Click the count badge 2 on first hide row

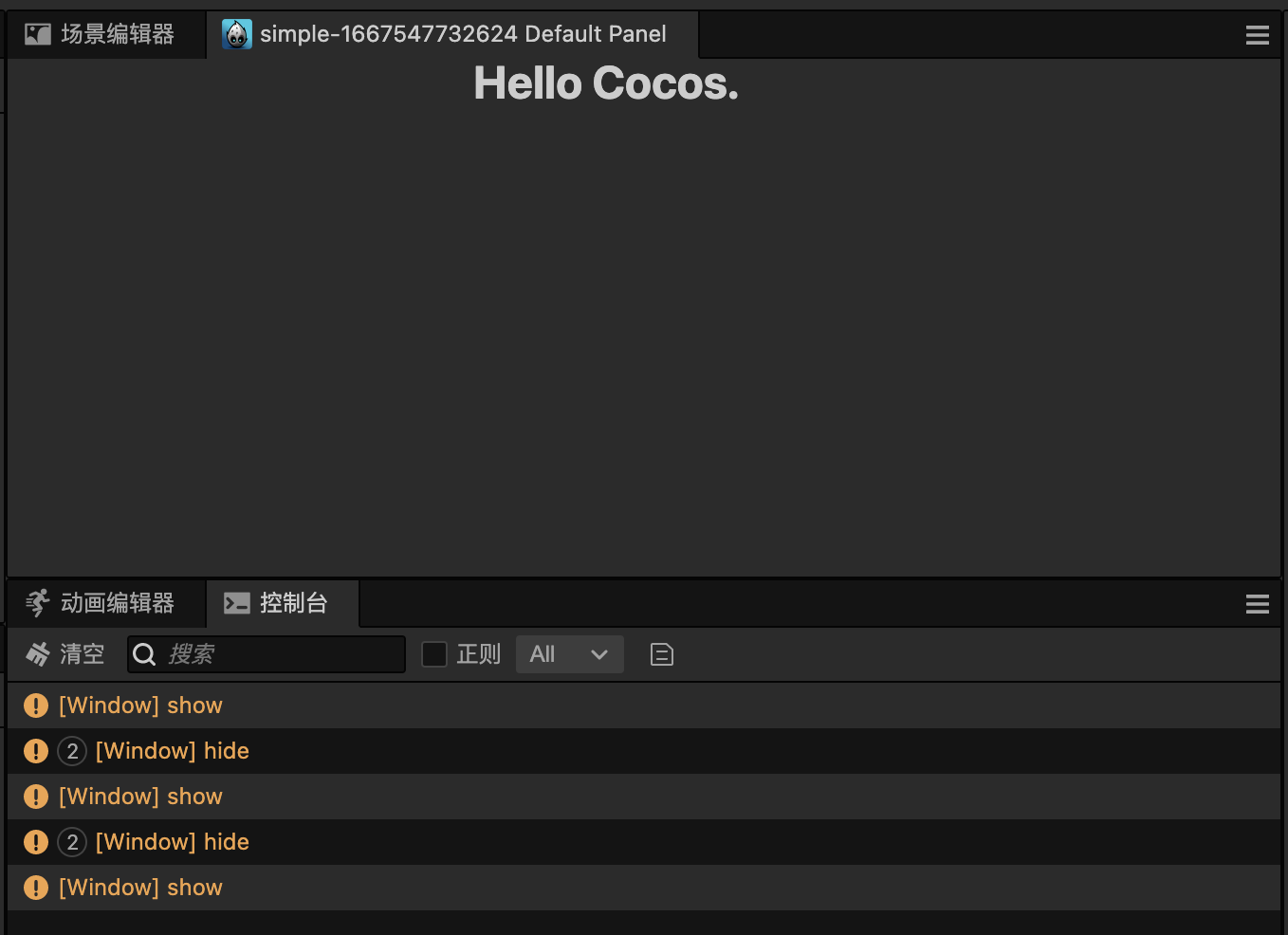(x=72, y=751)
